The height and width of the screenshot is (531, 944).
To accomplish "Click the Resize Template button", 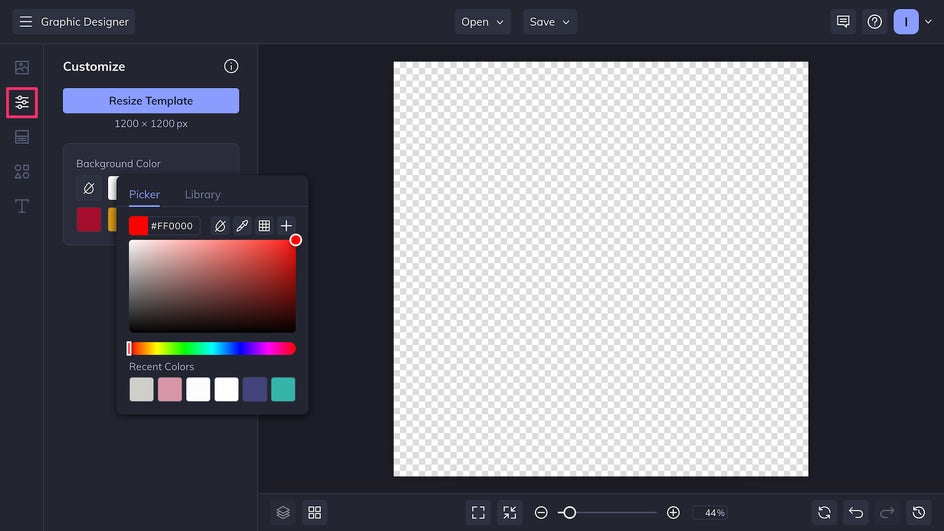I will pyautogui.click(x=151, y=101).
